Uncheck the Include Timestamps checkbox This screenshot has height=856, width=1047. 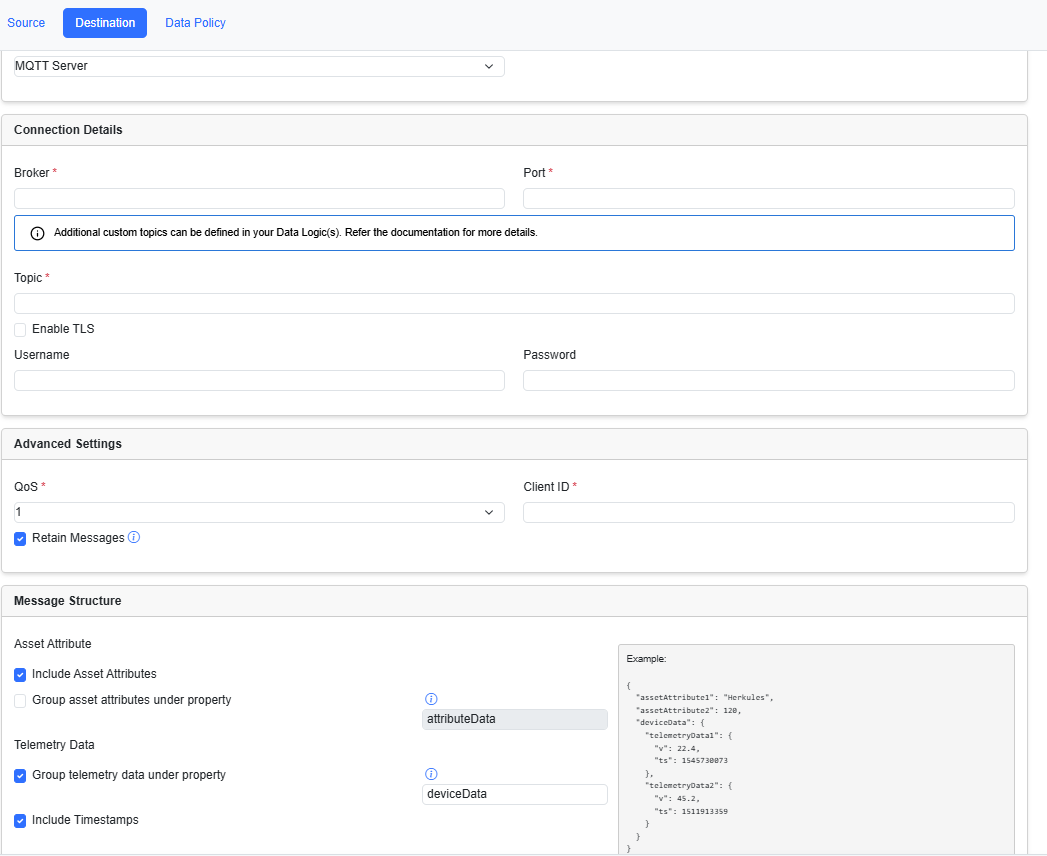point(20,821)
